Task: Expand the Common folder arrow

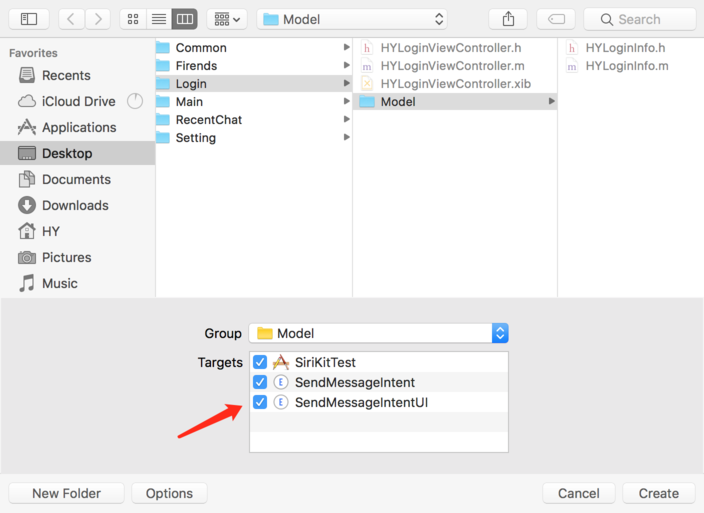Action: [346, 47]
